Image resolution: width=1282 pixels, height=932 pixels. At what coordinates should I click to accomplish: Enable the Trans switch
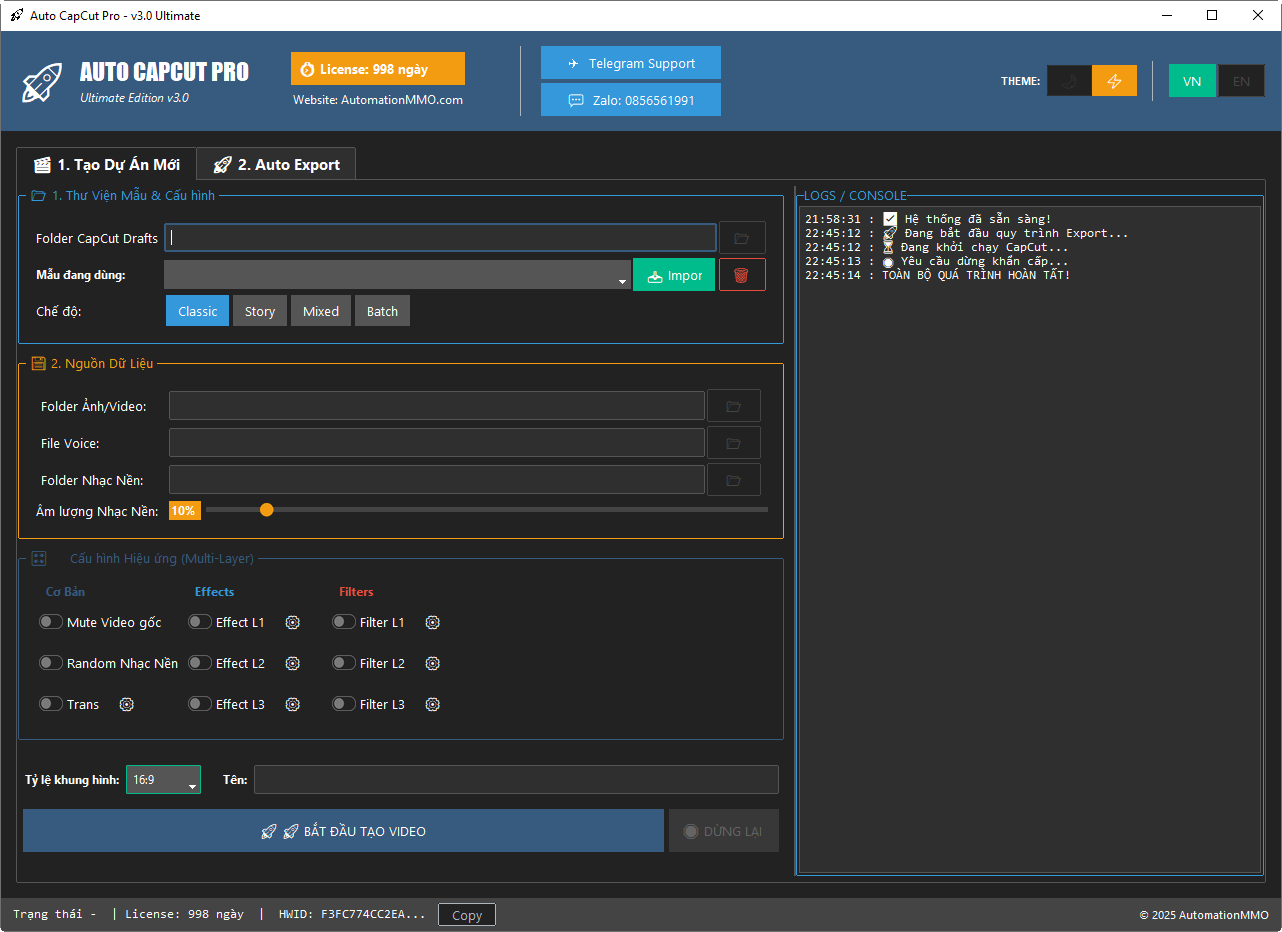click(51, 704)
